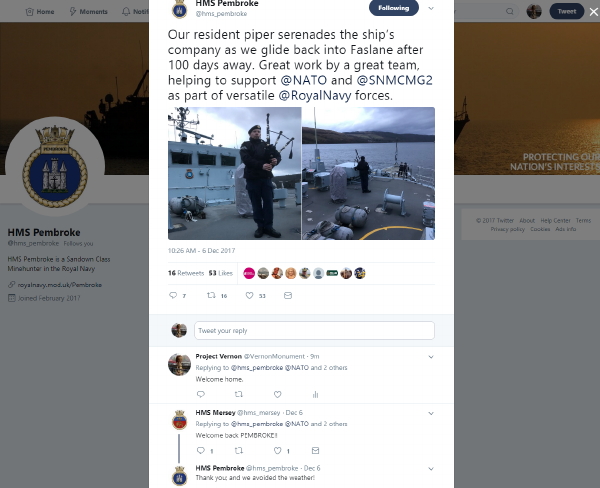Viewport: 600px width, 488px height.
Task: Close the tweet overlay with the X
Action: pos(593,12)
